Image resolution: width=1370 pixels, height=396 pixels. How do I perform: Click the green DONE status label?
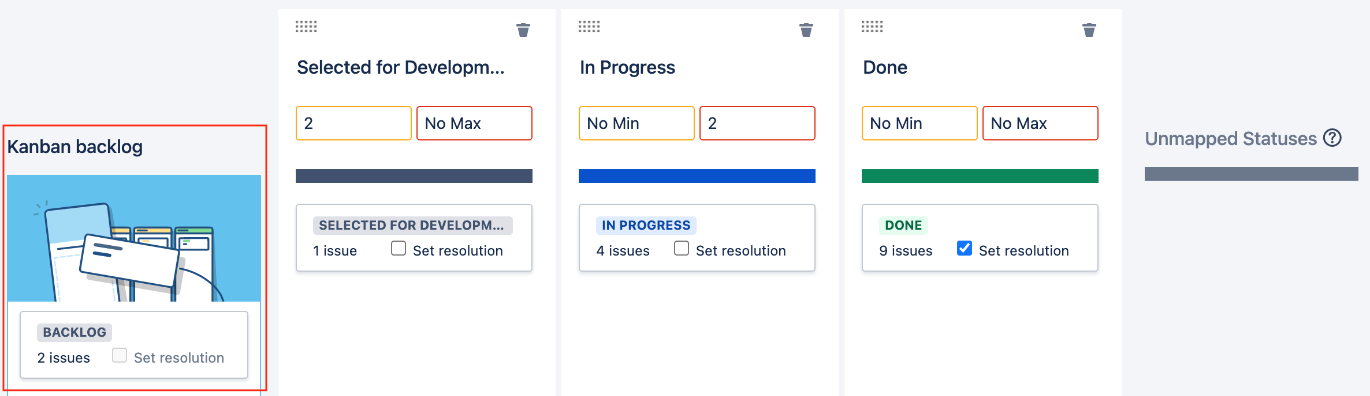pyautogui.click(x=903, y=226)
